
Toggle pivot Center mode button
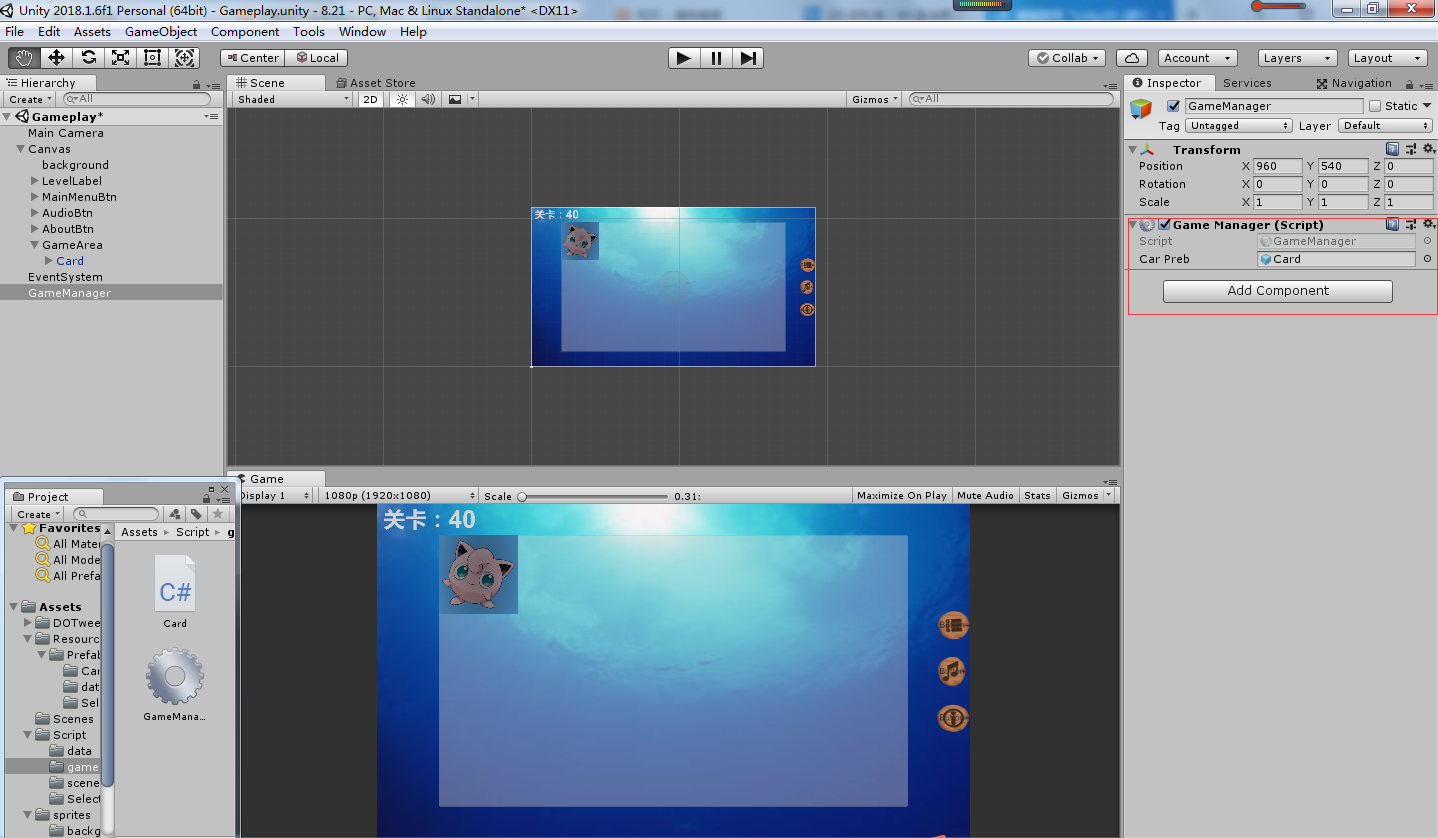(x=253, y=58)
